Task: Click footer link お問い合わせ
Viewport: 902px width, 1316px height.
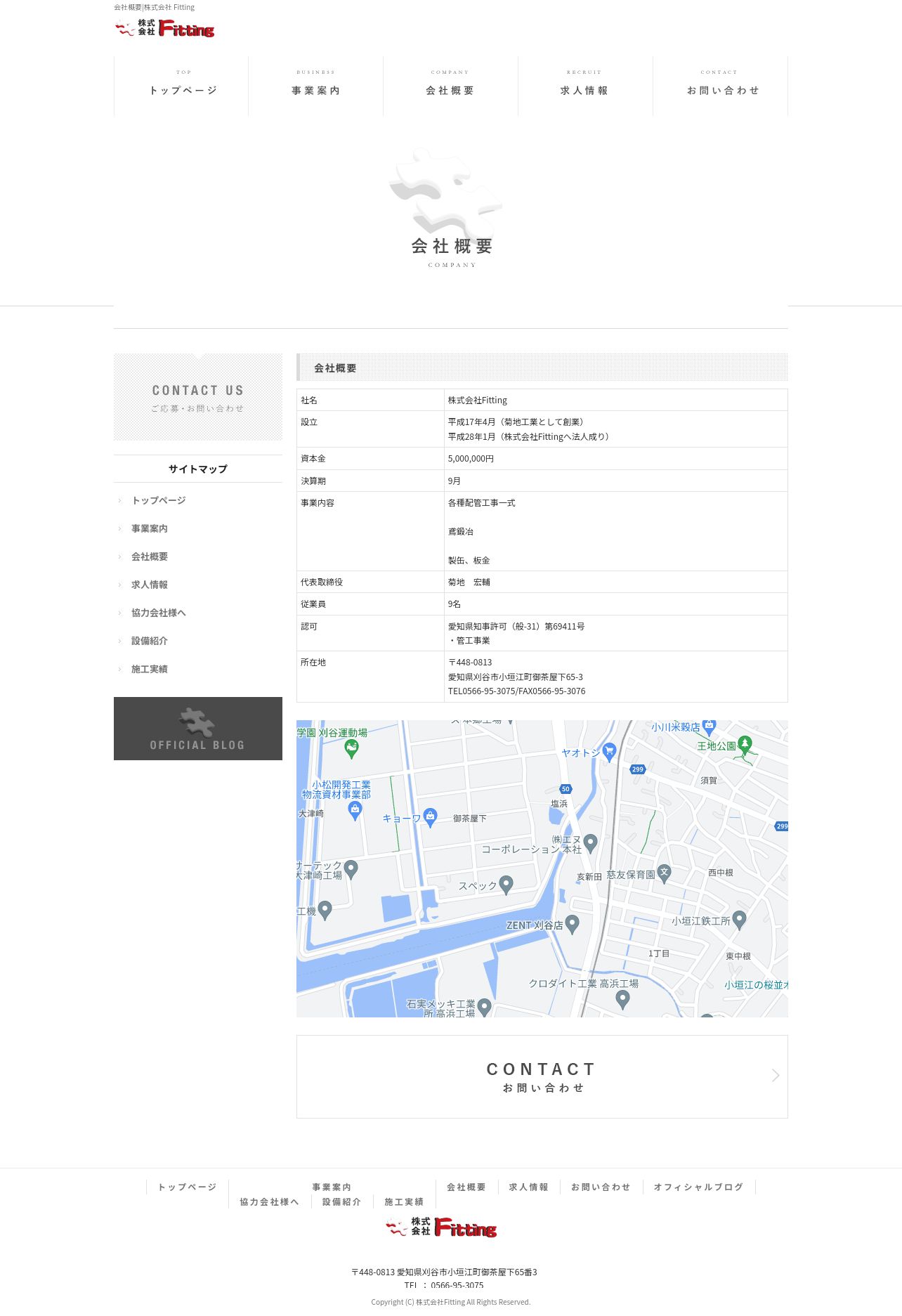Action: pos(601,1187)
